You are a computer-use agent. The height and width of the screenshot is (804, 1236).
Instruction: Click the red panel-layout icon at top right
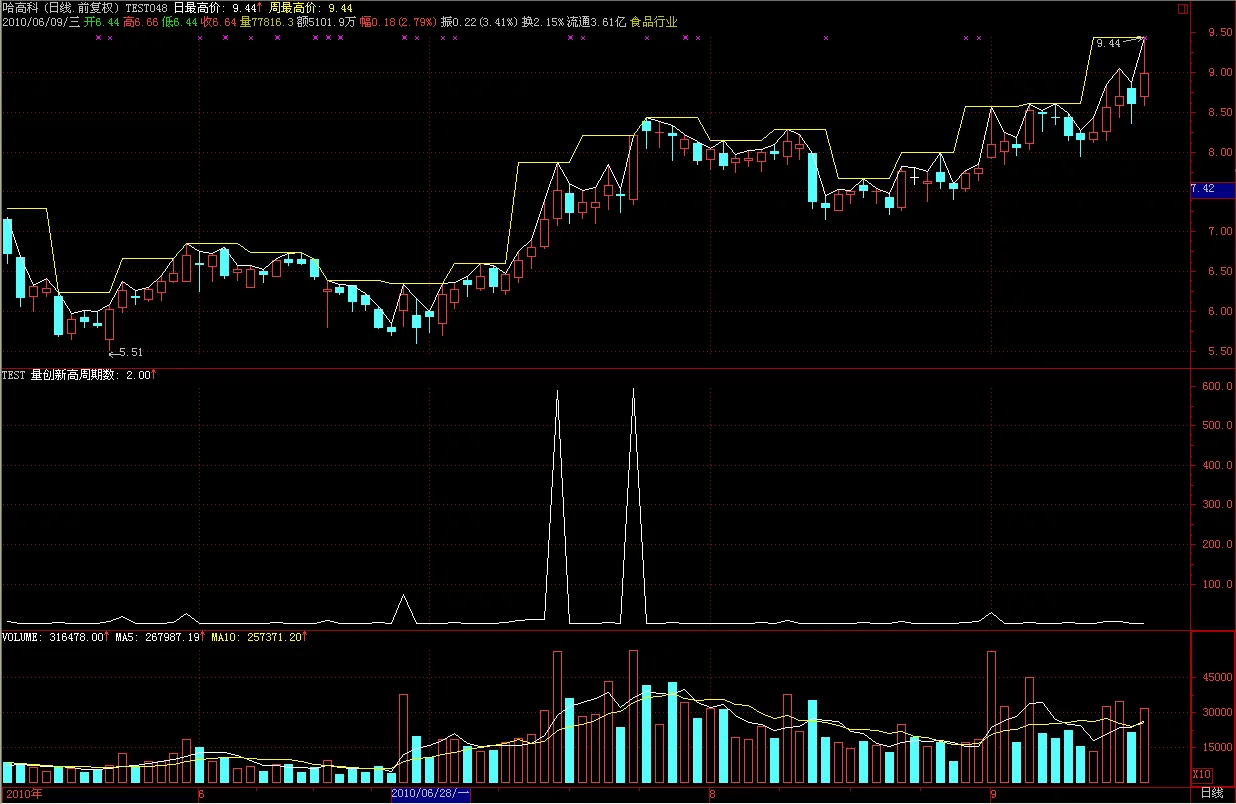[1183, 7]
